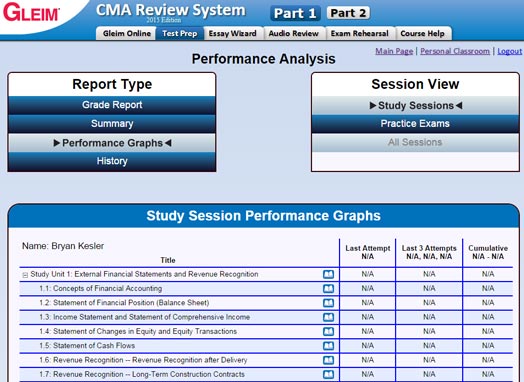Open book icon for 1.7 Long-Term Construction Contracts

coord(328,375)
